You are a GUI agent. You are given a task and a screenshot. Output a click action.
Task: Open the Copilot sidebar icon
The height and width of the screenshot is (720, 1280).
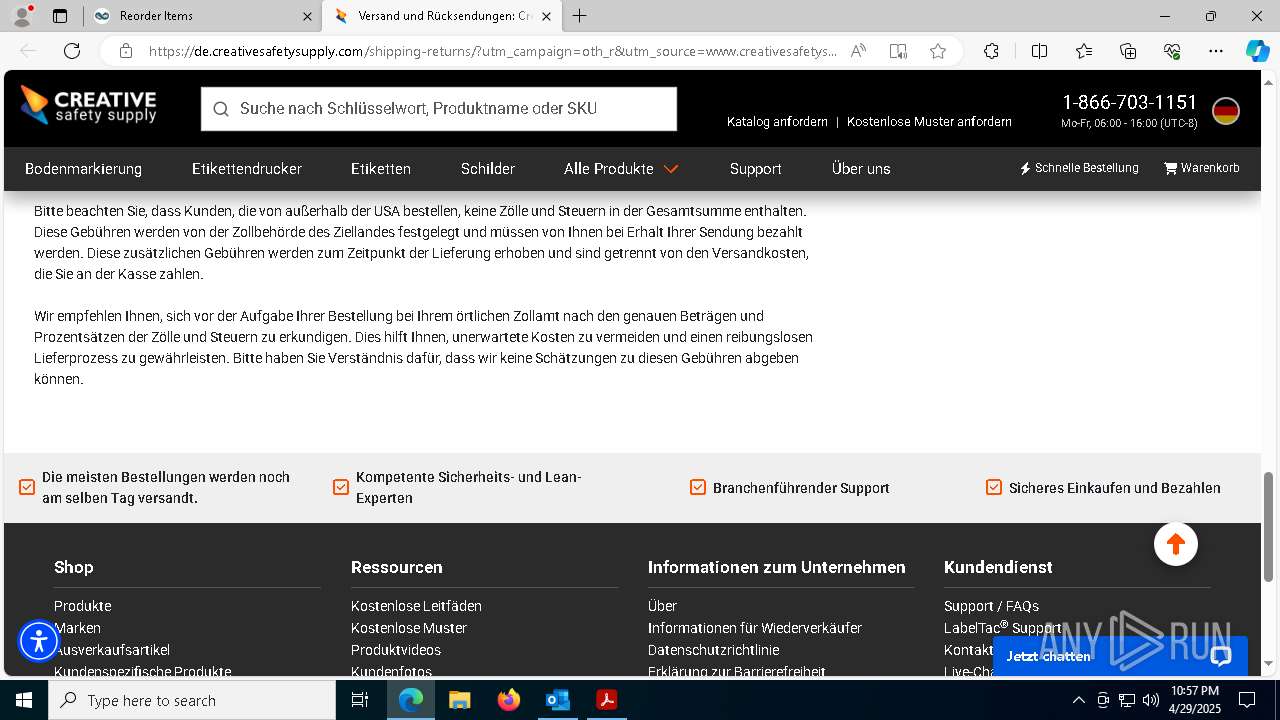pyautogui.click(x=1258, y=51)
